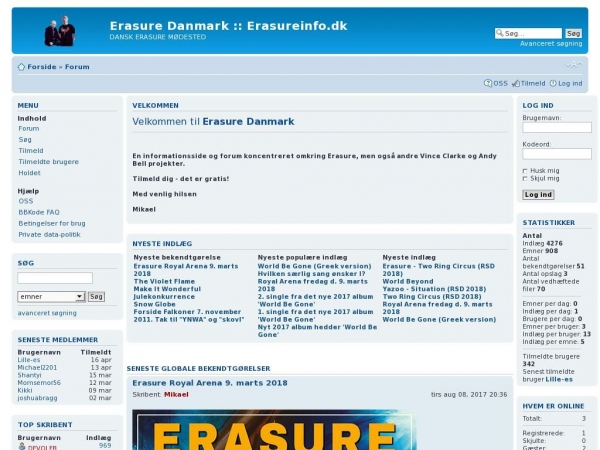The width and height of the screenshot is (600, 450).
Task: Click the OSS help icon in top bar
Action: point(488,83)
